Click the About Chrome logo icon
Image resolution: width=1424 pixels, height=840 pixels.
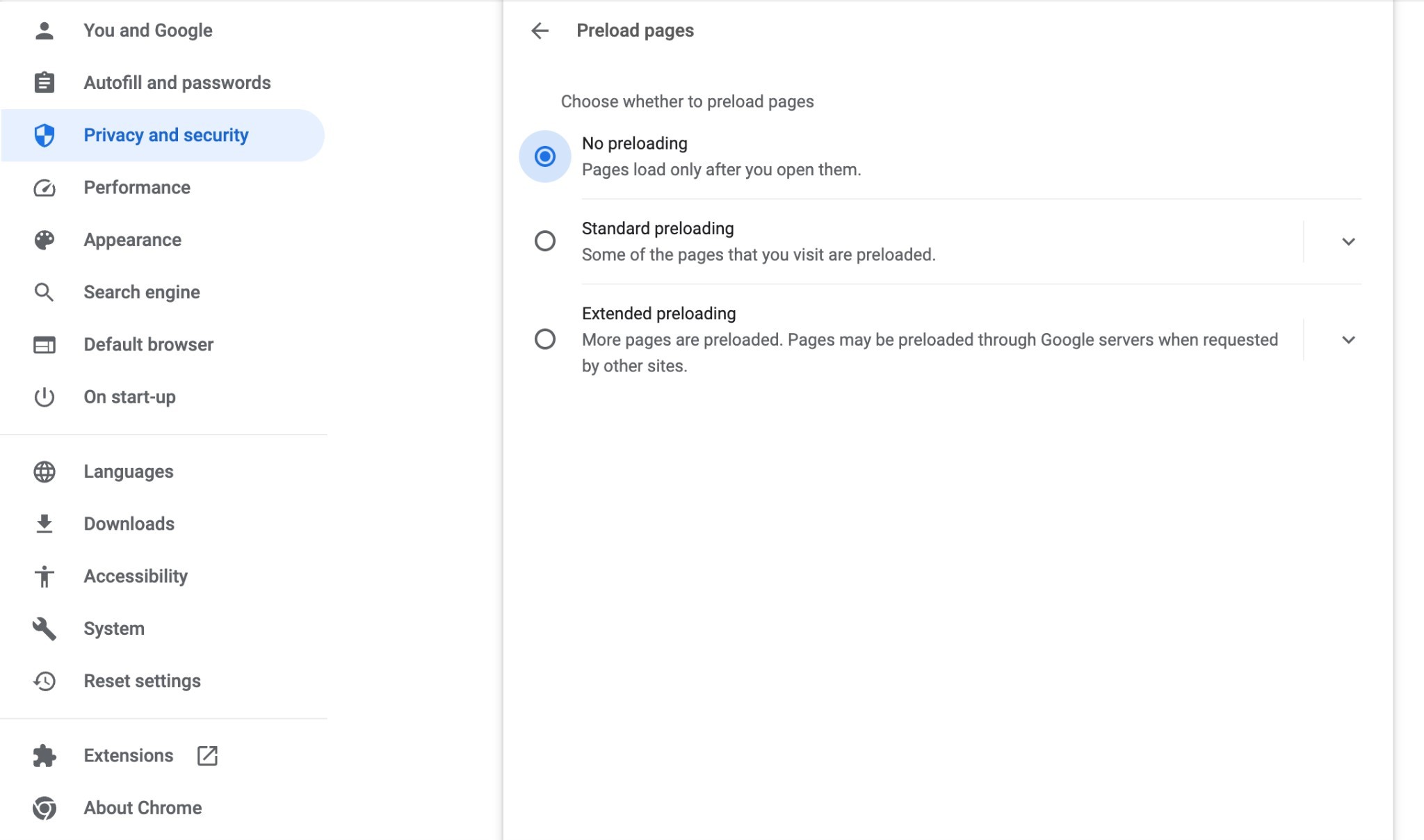pyautogui.click(x=44, y=808)
